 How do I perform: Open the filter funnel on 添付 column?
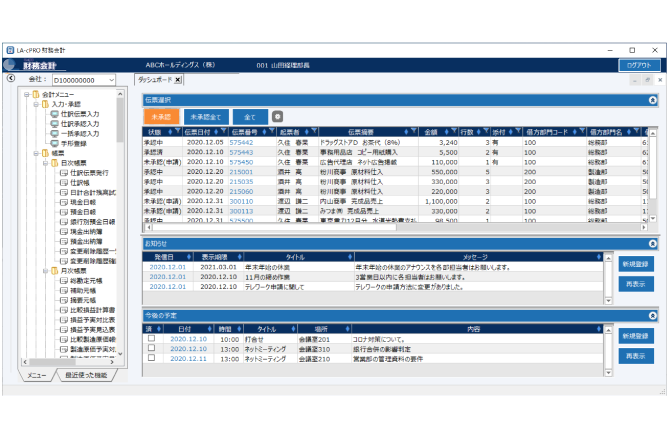[x=518, y=131]
